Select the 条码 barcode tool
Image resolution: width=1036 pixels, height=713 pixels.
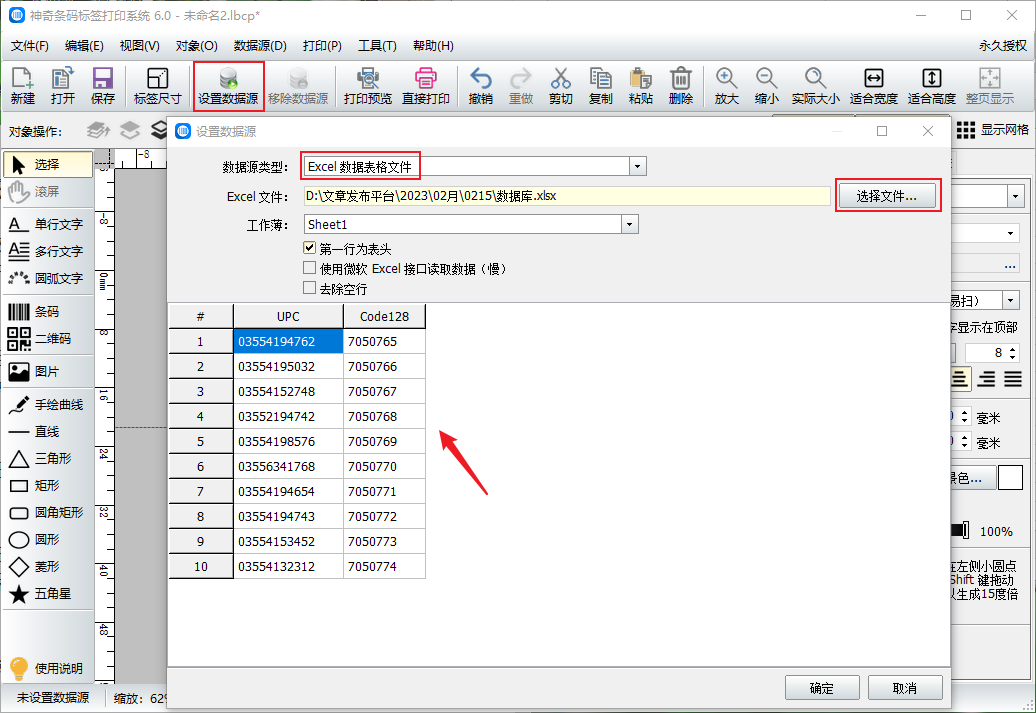tap(47, 312)
